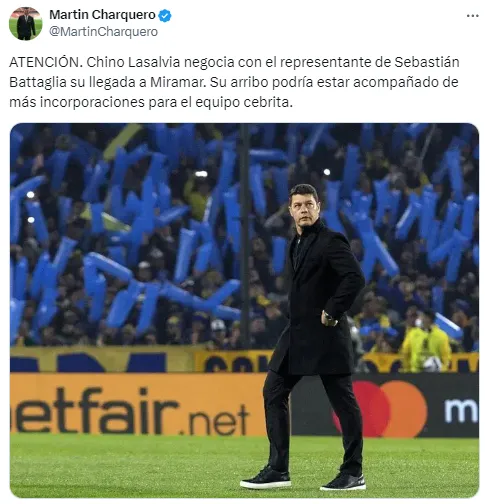This screenshot has height=504, width=485.
Task: Click the wristwatch on the man's hand
Action: coord(330,319)
